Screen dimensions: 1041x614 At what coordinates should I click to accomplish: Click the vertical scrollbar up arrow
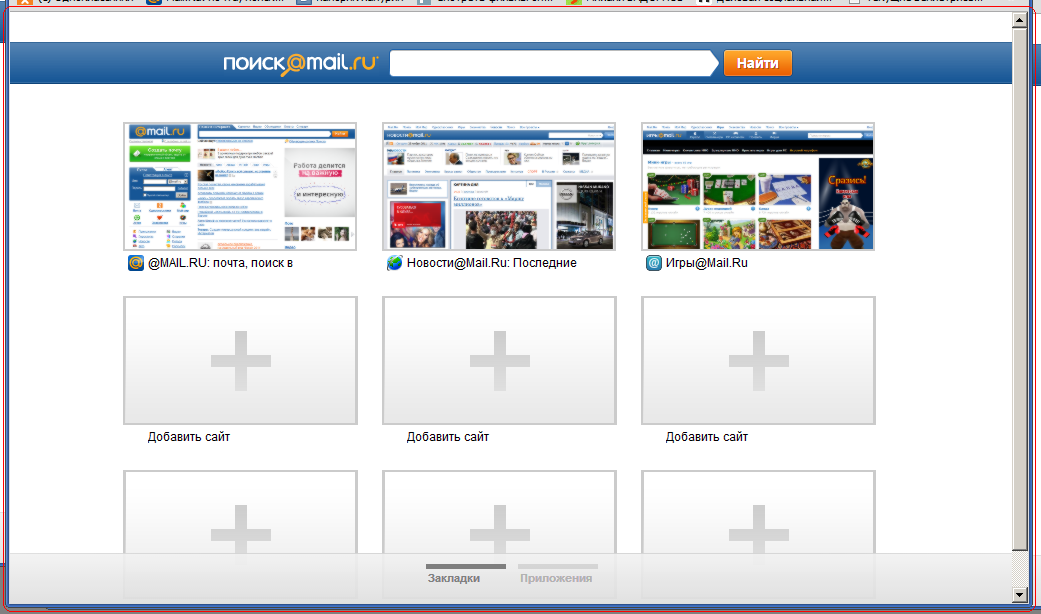pyautogui.click(x=1020, y=20)
